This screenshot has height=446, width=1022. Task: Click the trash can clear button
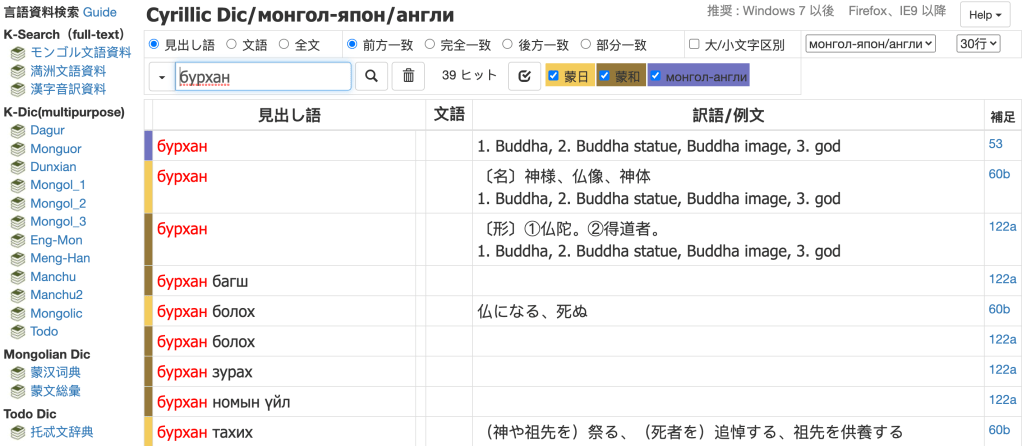[x=408, y=76]
